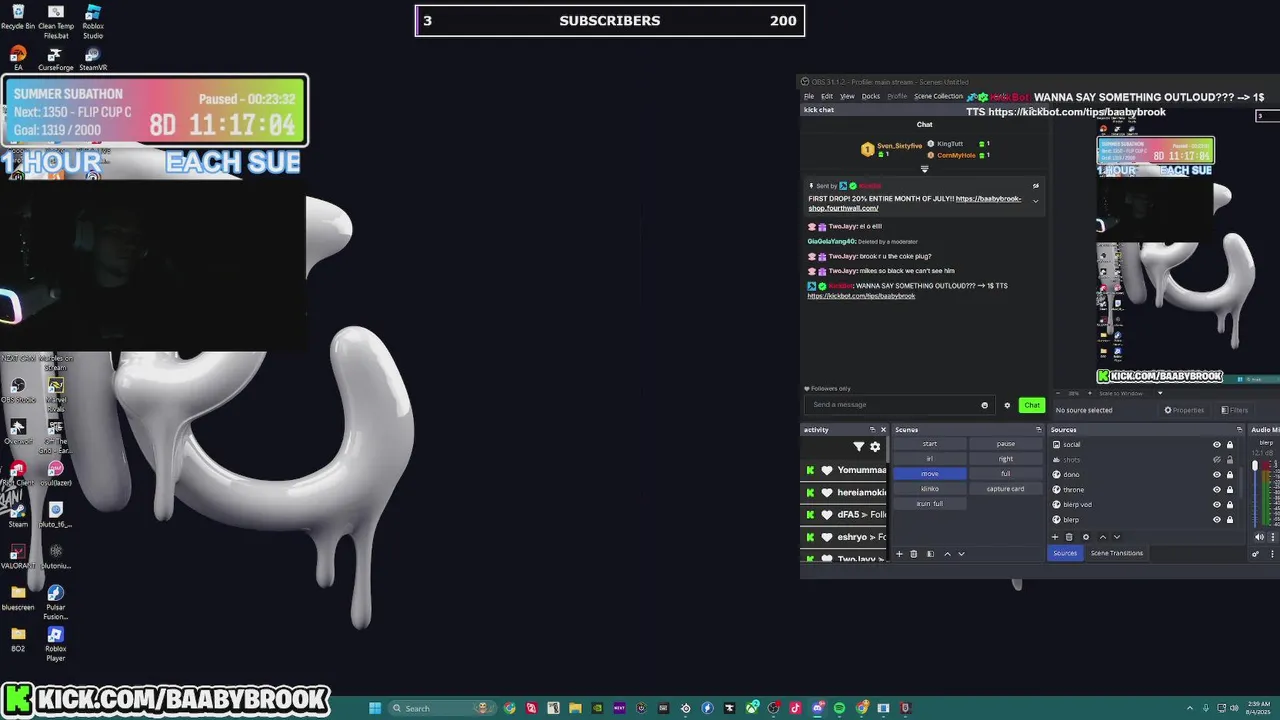Open source Filters button
This screenshot has height=720, width=1280.
pyautogui.click(x=1235, y=410)
